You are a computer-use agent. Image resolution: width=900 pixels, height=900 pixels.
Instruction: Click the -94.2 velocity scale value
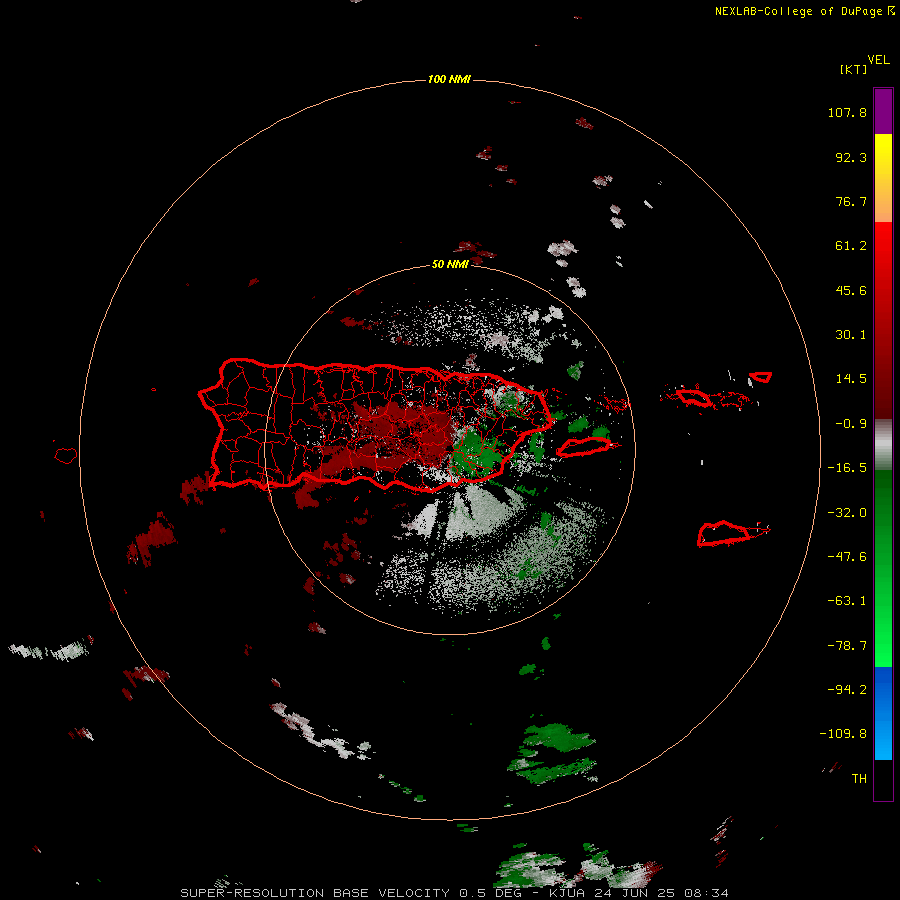tap(847, 689)
